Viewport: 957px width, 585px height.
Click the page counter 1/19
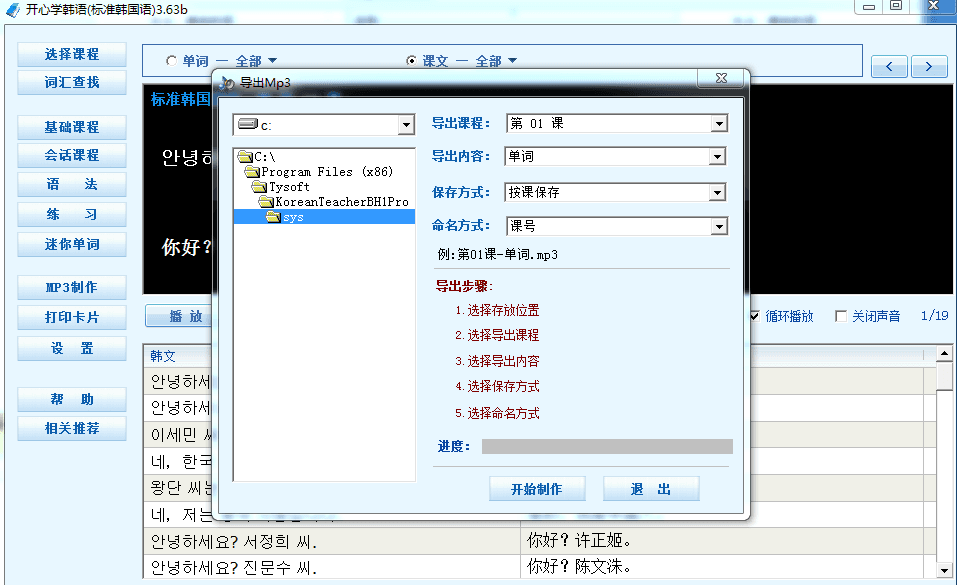[x=934, y=316]
